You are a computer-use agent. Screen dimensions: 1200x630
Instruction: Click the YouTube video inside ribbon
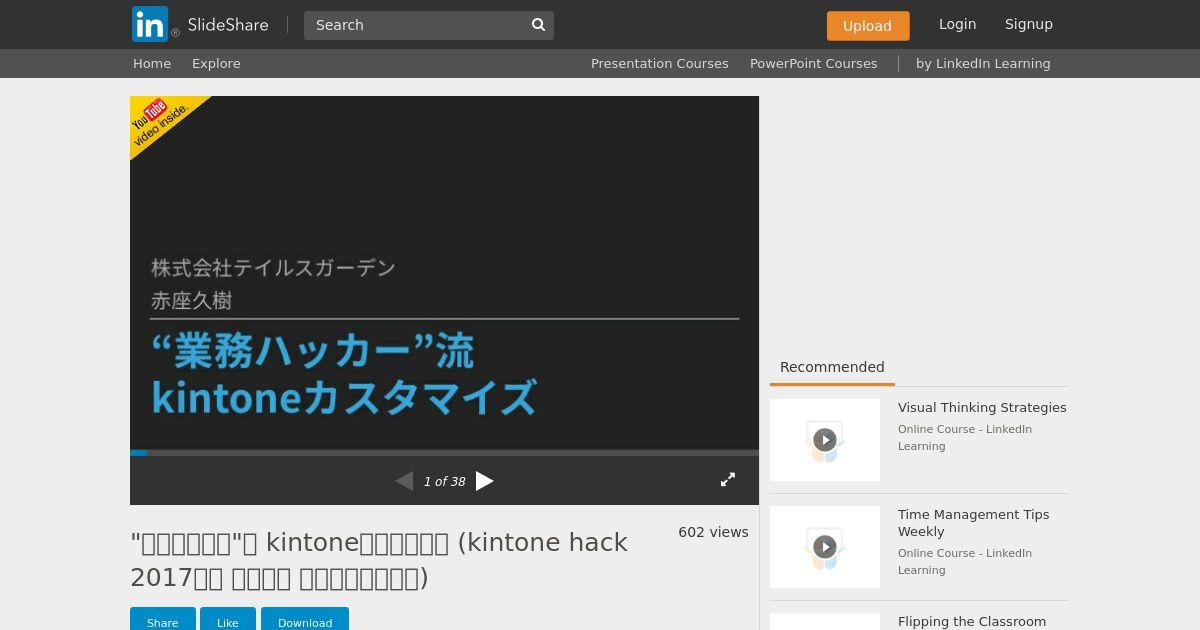point(160,122)
